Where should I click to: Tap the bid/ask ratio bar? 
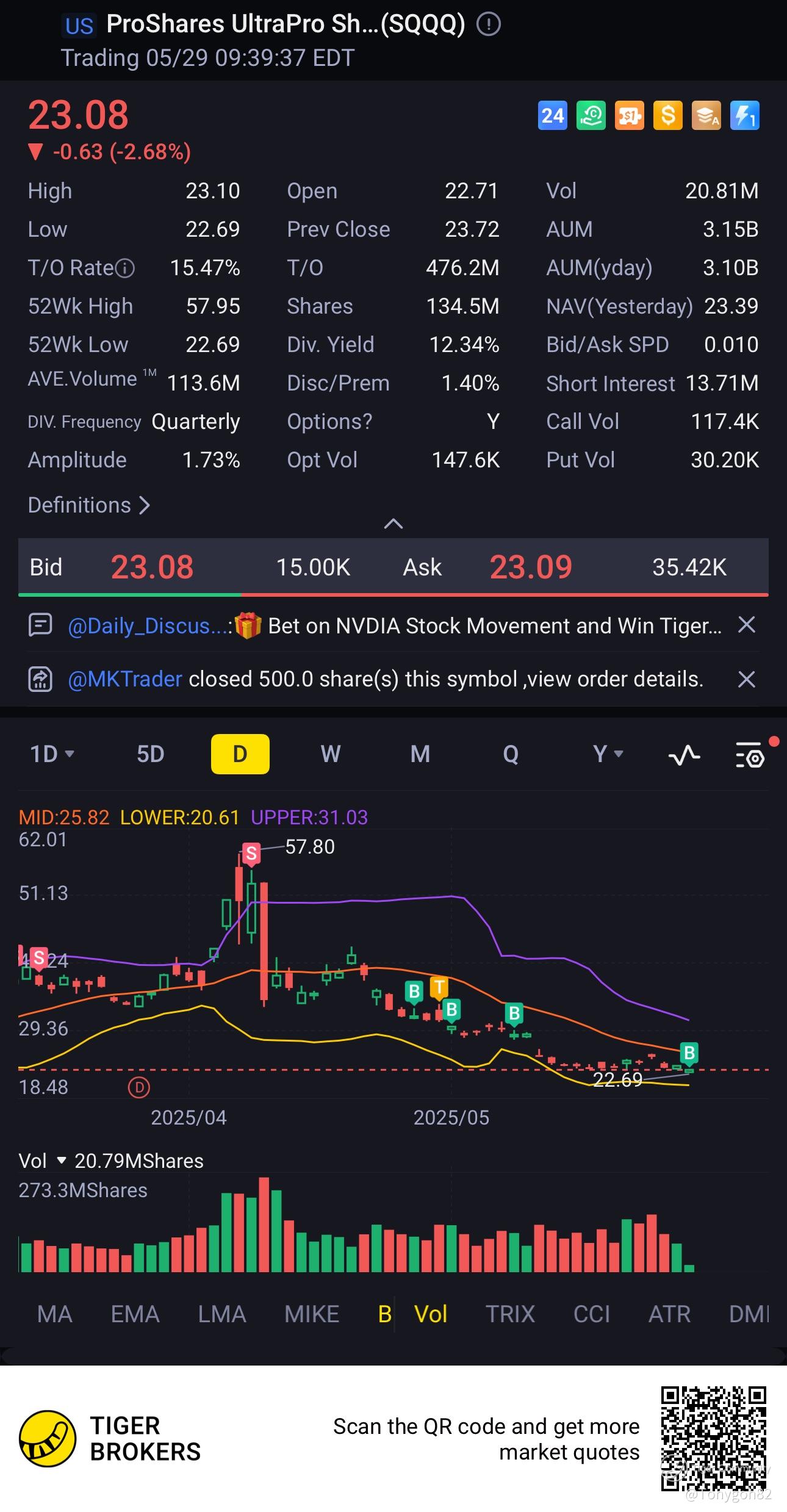(393, 594)
